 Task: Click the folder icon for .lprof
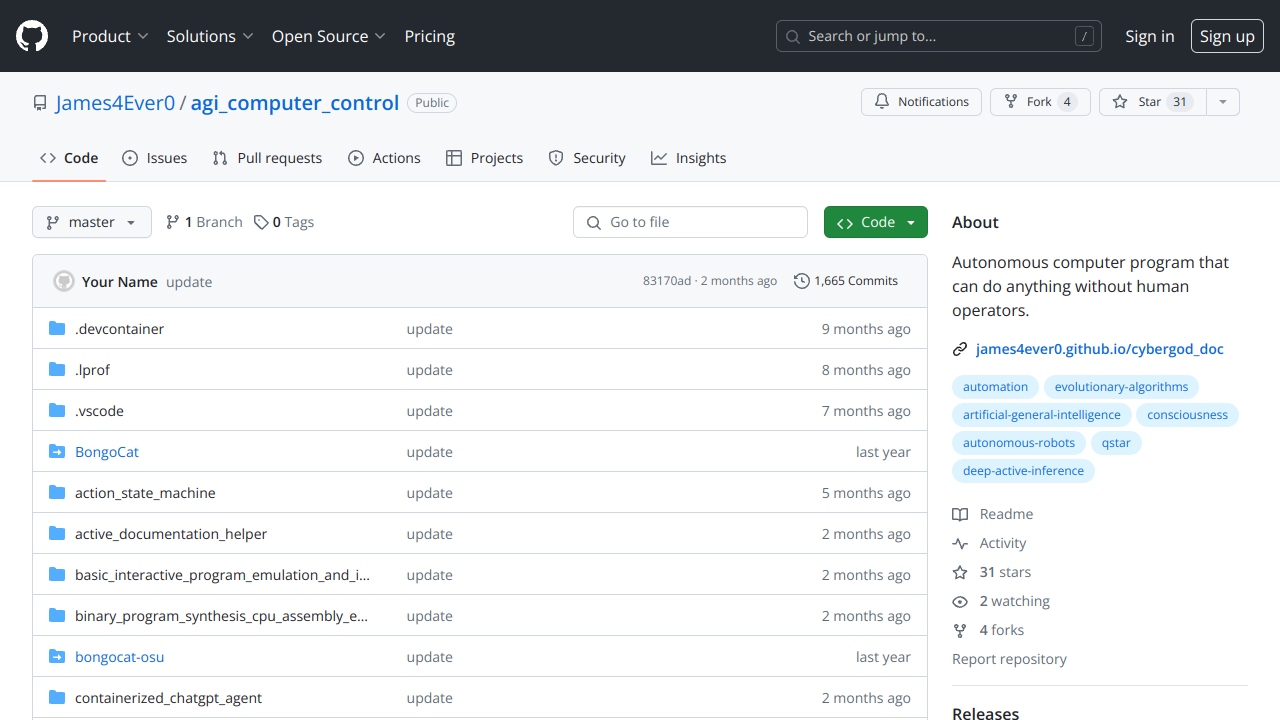[x=57, y=369]
